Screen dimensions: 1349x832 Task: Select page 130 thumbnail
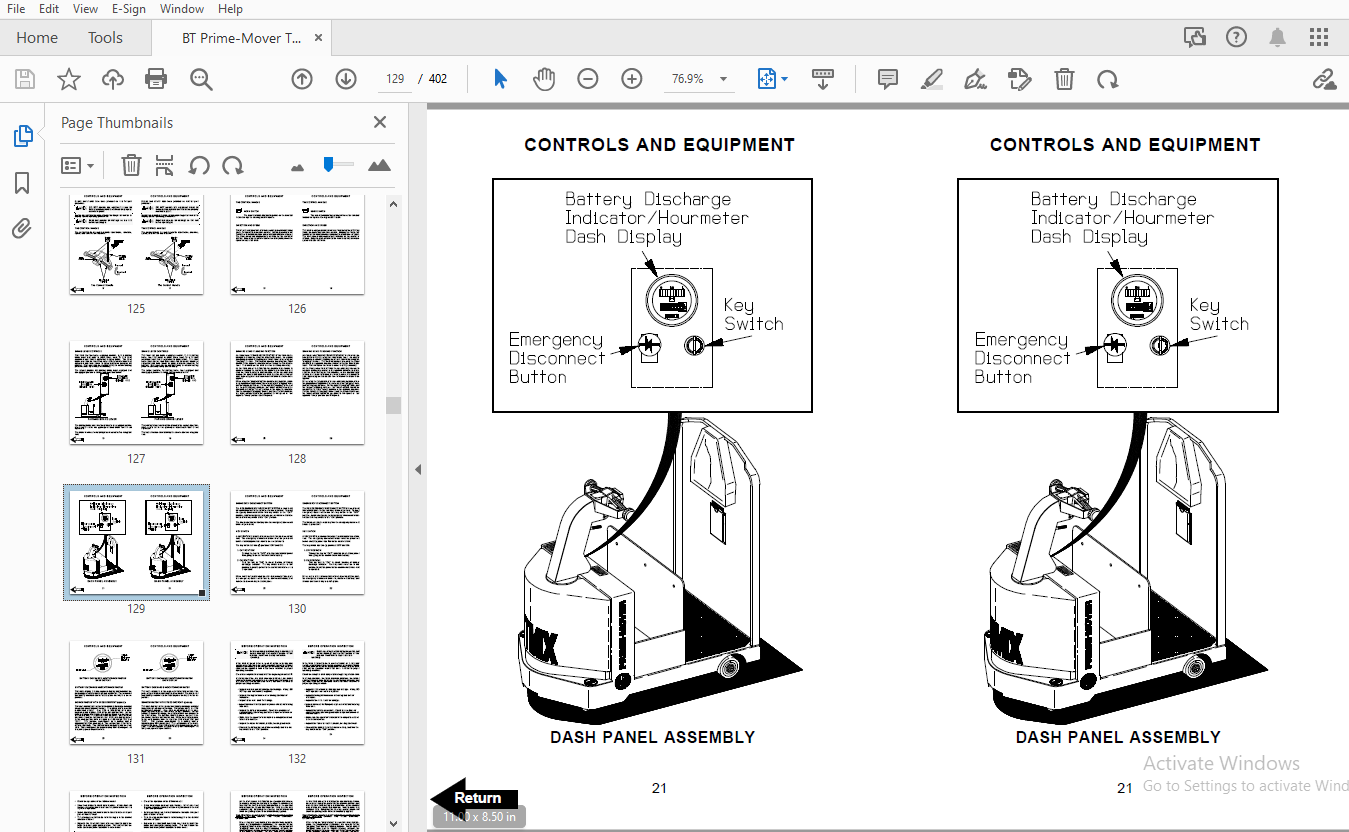(x=297, y=543)
